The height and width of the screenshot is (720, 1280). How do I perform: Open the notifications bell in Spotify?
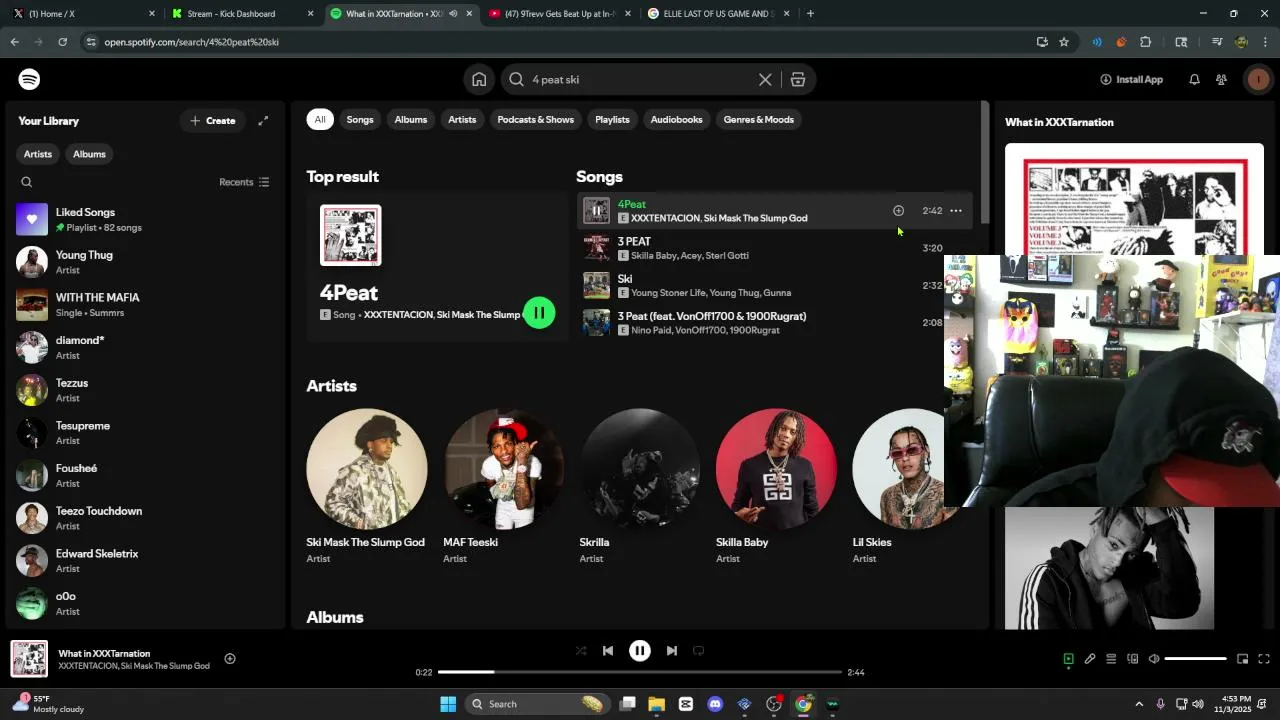(1194, 79)
